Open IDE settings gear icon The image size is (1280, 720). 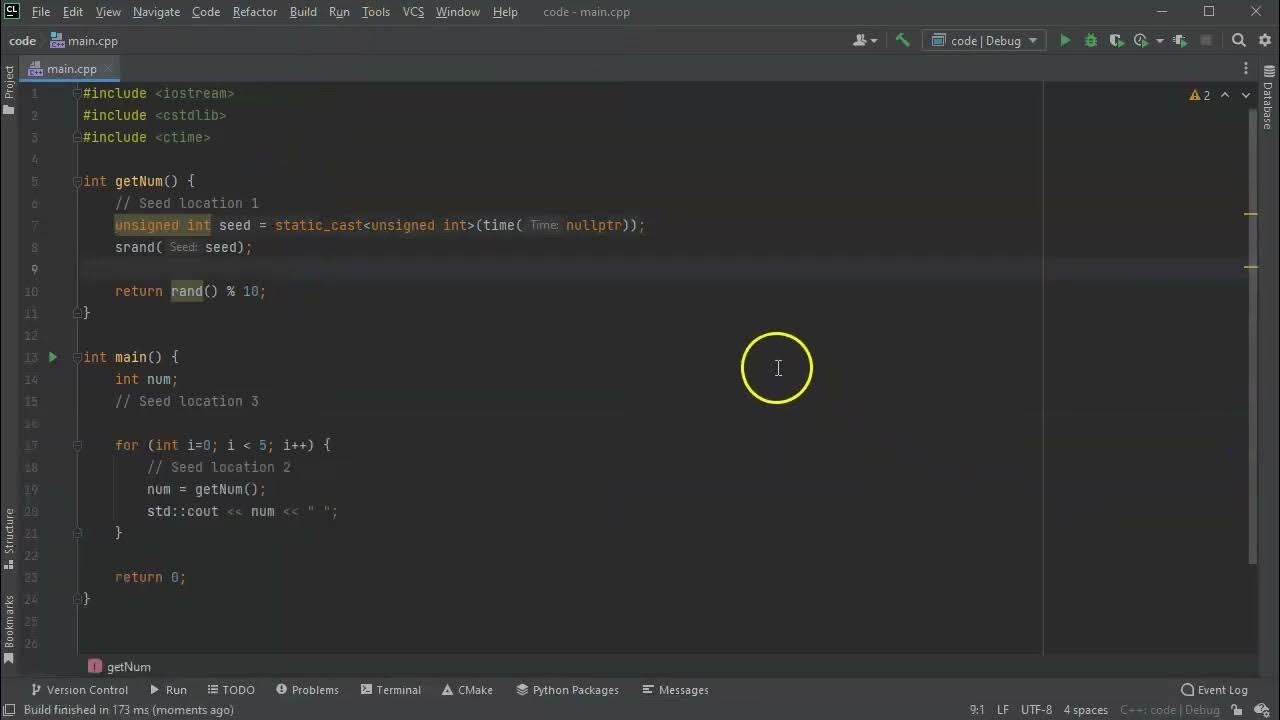[1264, 41]
